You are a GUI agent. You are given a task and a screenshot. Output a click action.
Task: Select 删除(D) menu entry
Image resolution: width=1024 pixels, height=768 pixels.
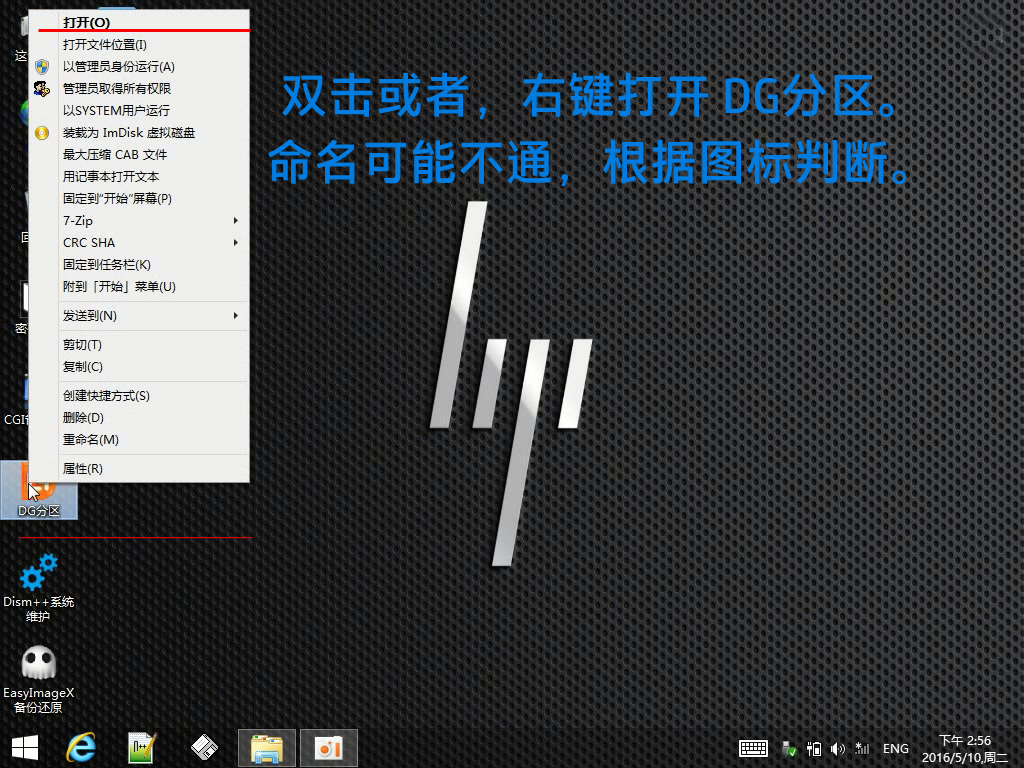coord(139,418)
